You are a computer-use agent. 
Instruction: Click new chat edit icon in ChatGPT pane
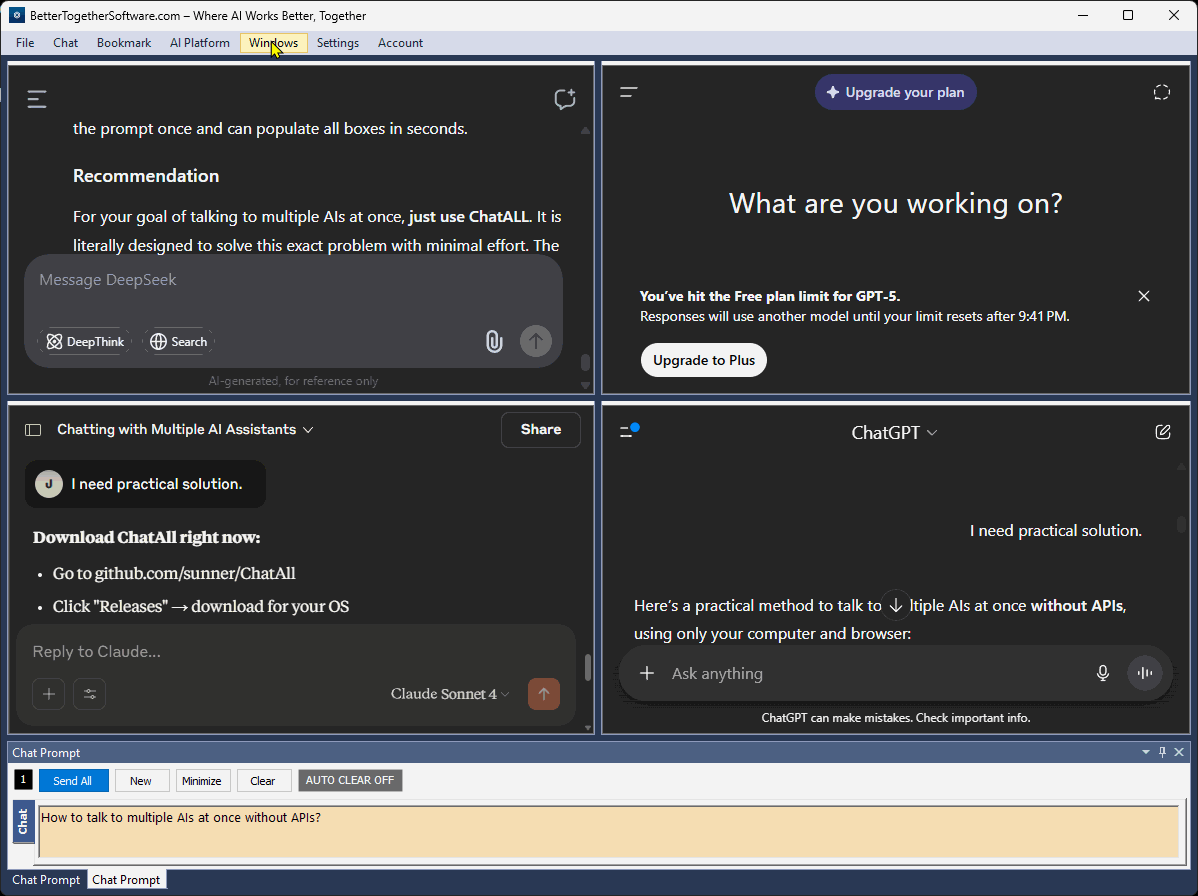click(1162, 432)
